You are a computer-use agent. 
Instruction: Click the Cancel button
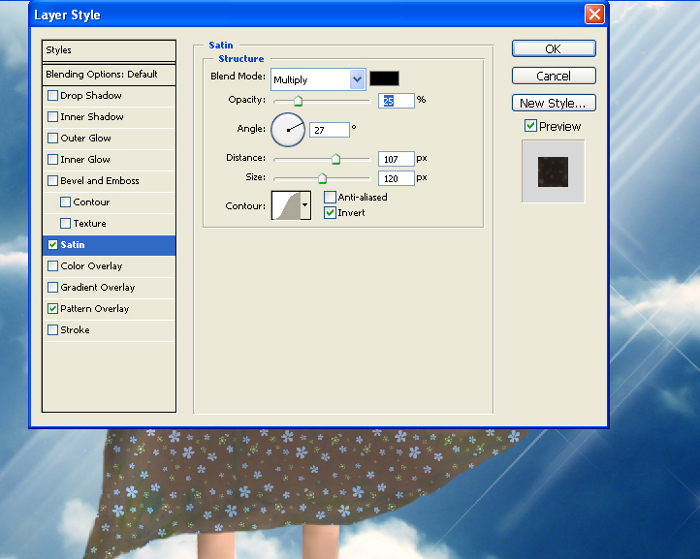pos(553,76)
